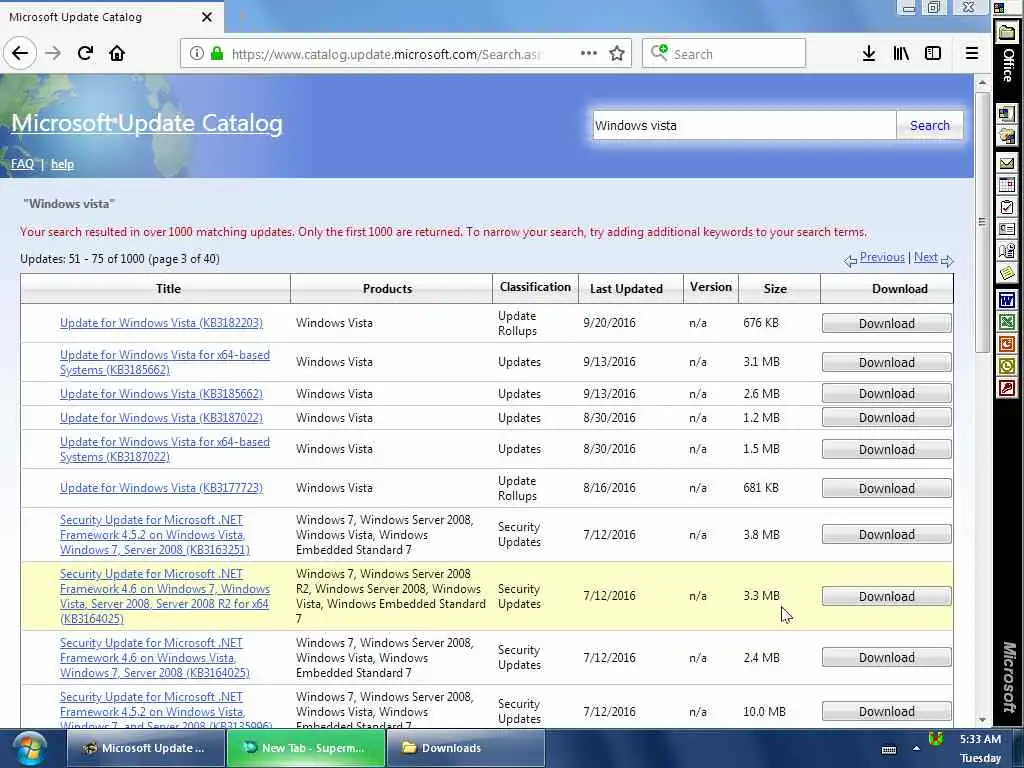Open the Windows Start orb
Screen dimensions: 1024x768
pos(28,749)
